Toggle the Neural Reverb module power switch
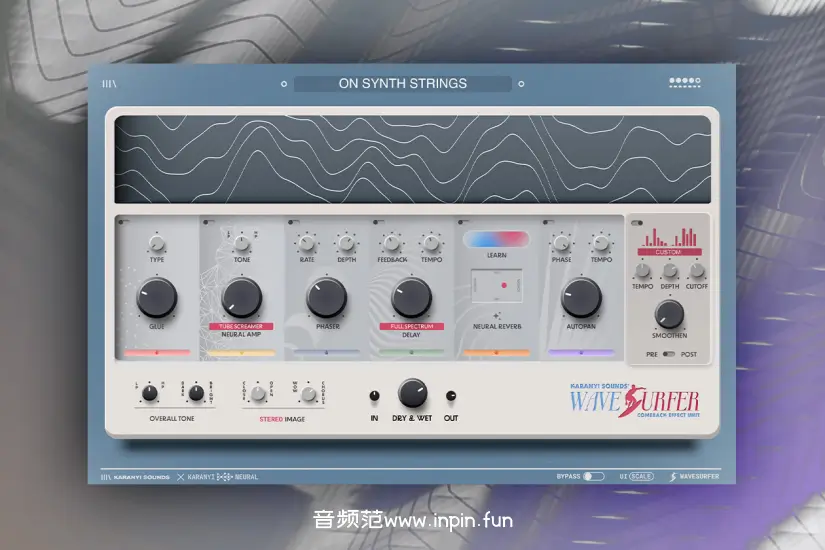825x550 pixels. 463,222
